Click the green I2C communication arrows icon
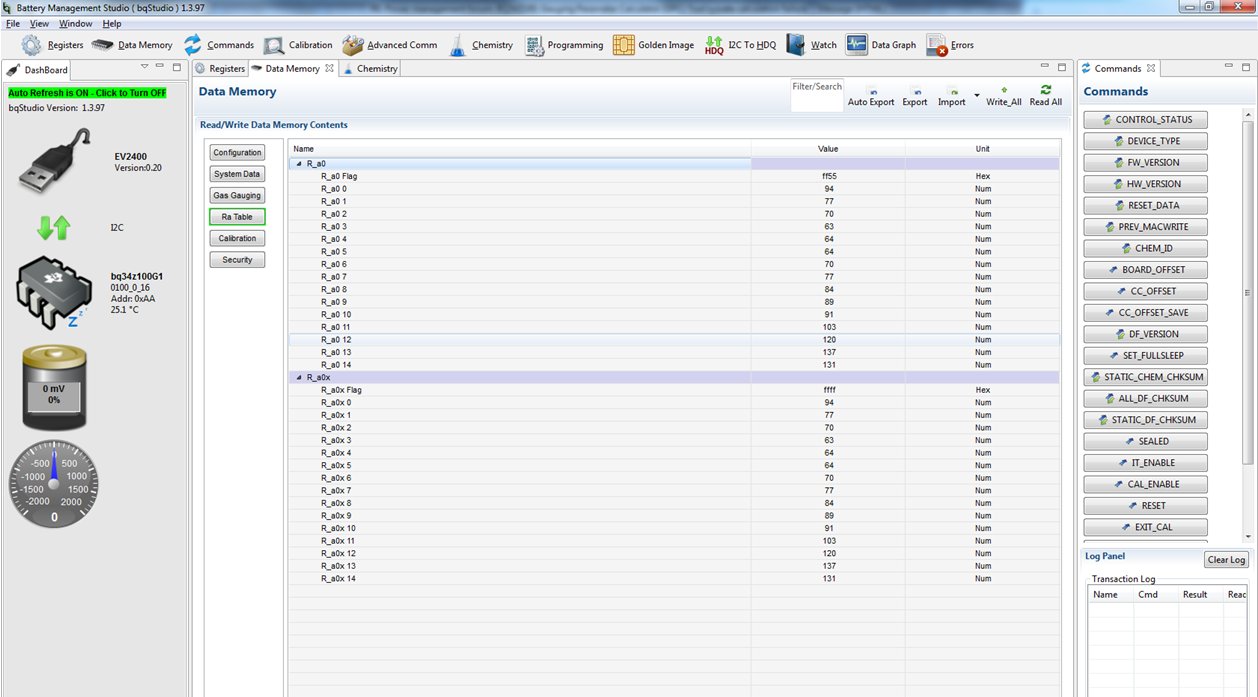The height and width of the screenshot is (697, 1258). click(53, 228)
